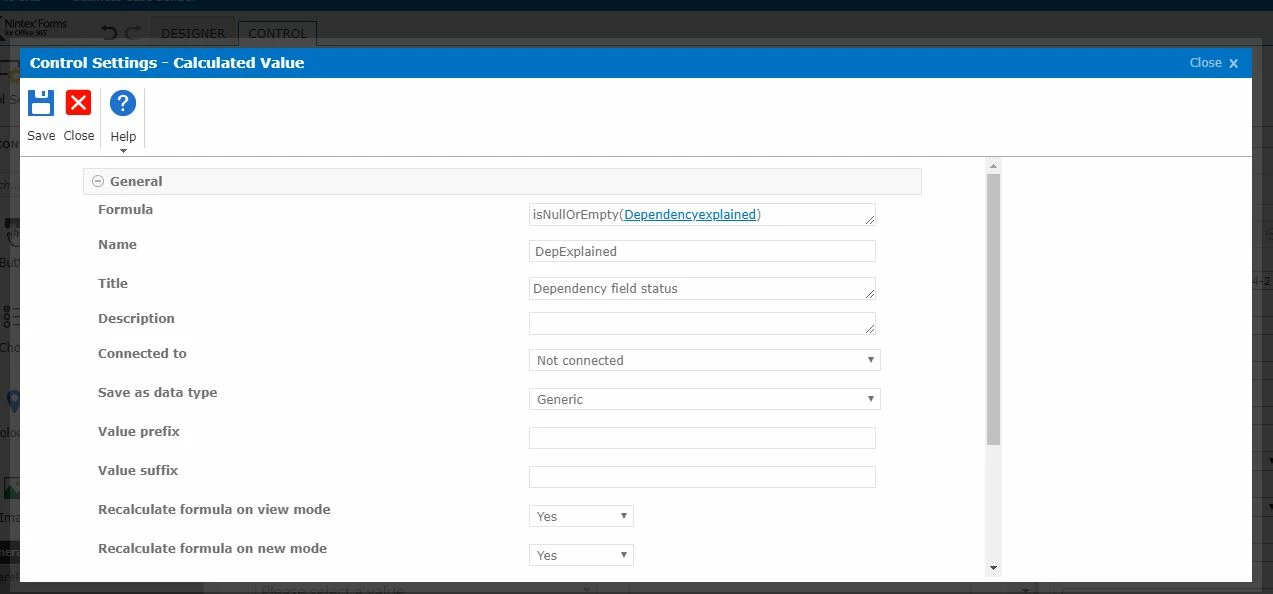Click the undo arrow in background designer
This screenshot has height=594, width=1273.
(110, 33)
